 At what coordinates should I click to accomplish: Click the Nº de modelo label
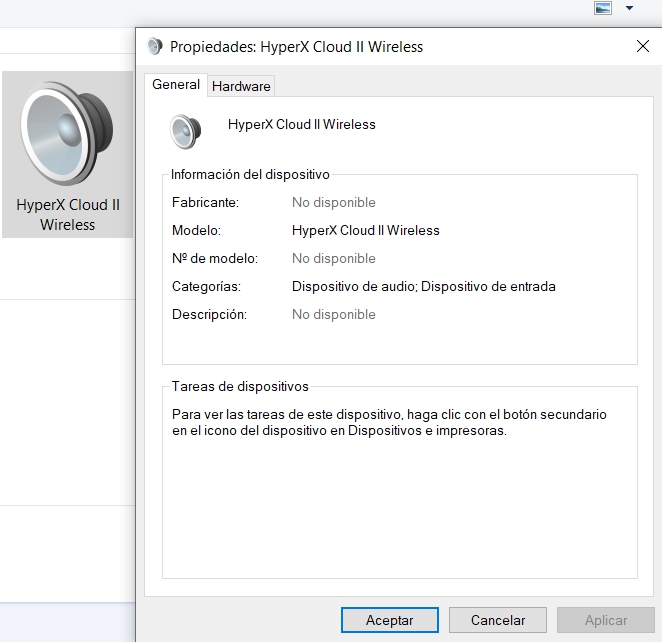(x=215, y=258)
